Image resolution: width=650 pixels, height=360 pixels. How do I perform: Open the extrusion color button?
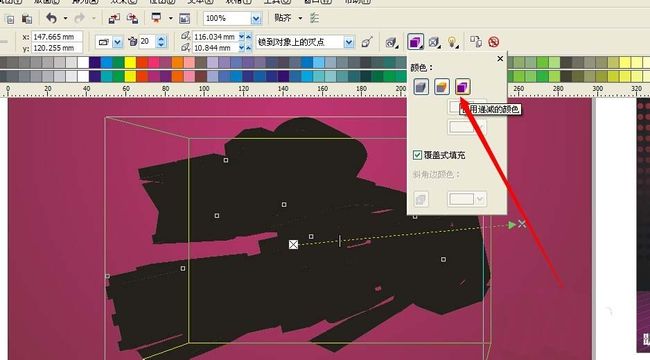tap(415, 42)
